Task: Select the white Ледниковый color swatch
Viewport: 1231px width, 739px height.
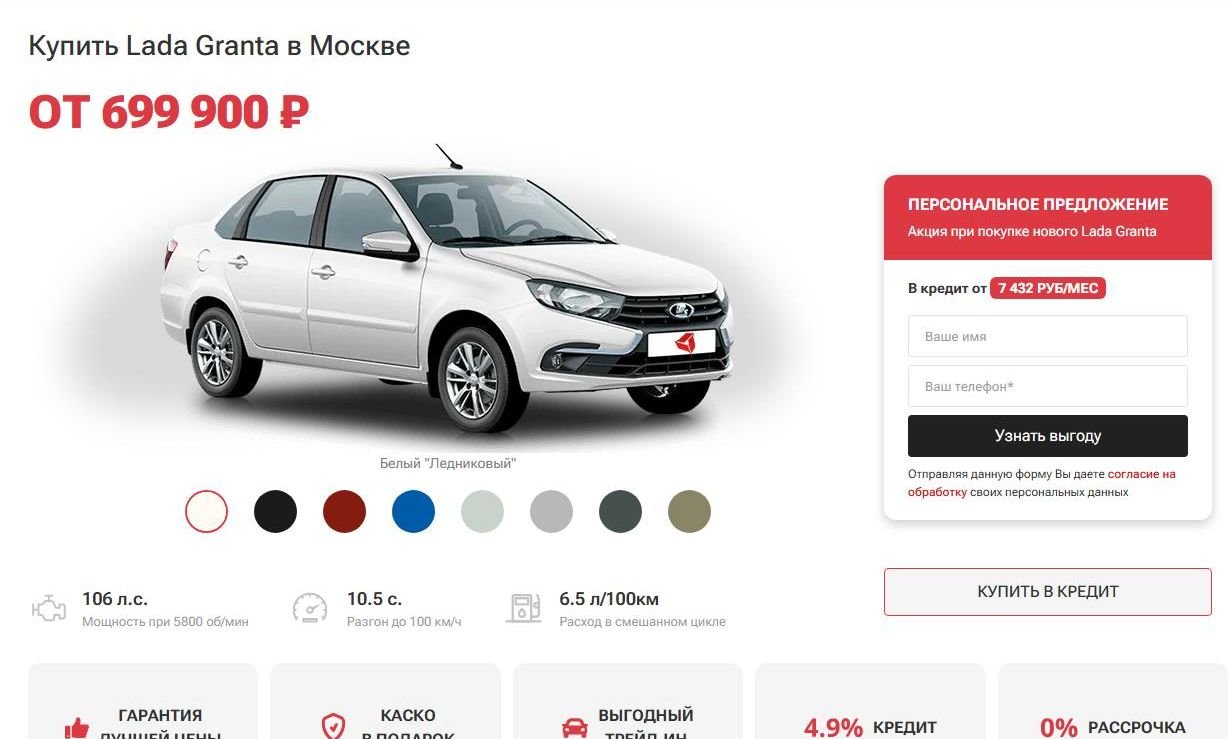Action: point(207,512)
